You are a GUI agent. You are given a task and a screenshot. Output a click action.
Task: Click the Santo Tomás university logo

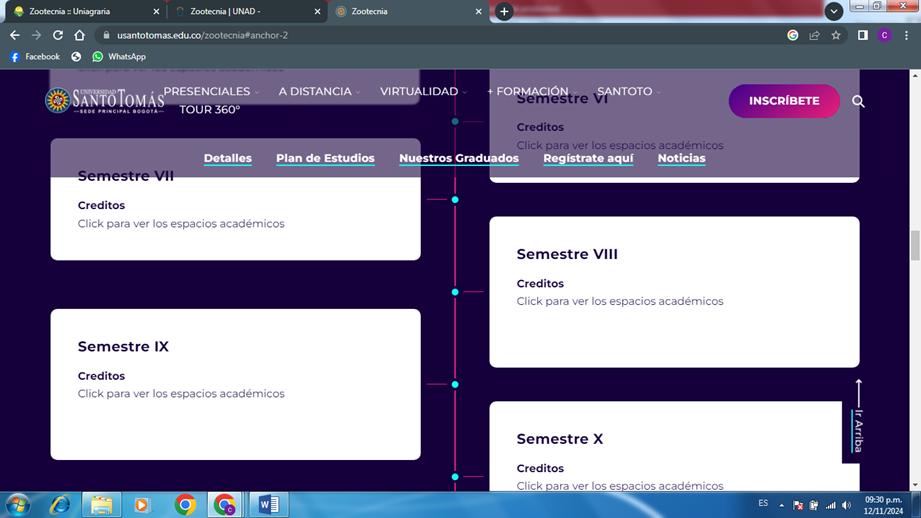tap(104, 100)
